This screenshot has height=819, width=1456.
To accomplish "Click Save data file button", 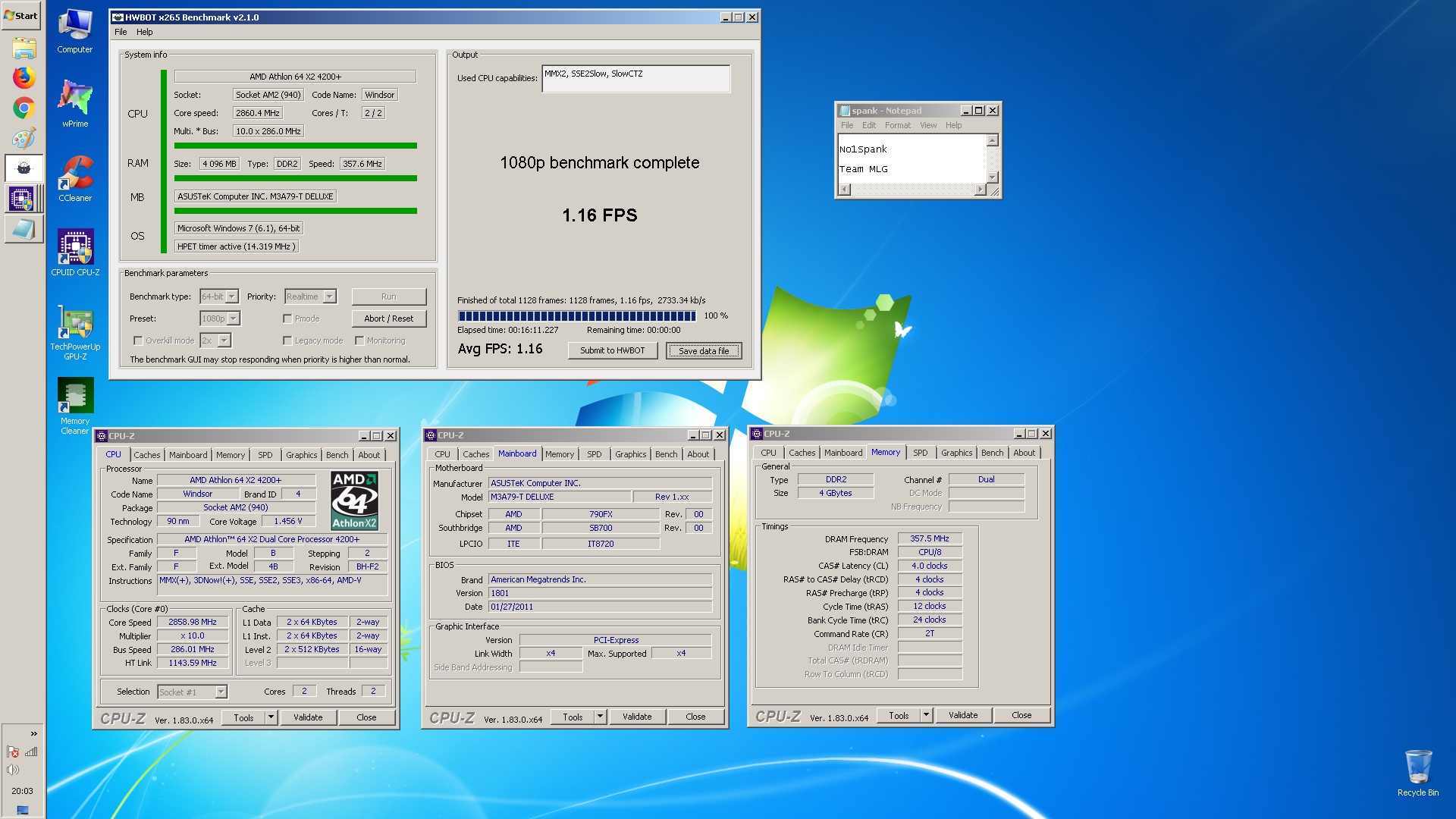I will [x=704, y=350].
